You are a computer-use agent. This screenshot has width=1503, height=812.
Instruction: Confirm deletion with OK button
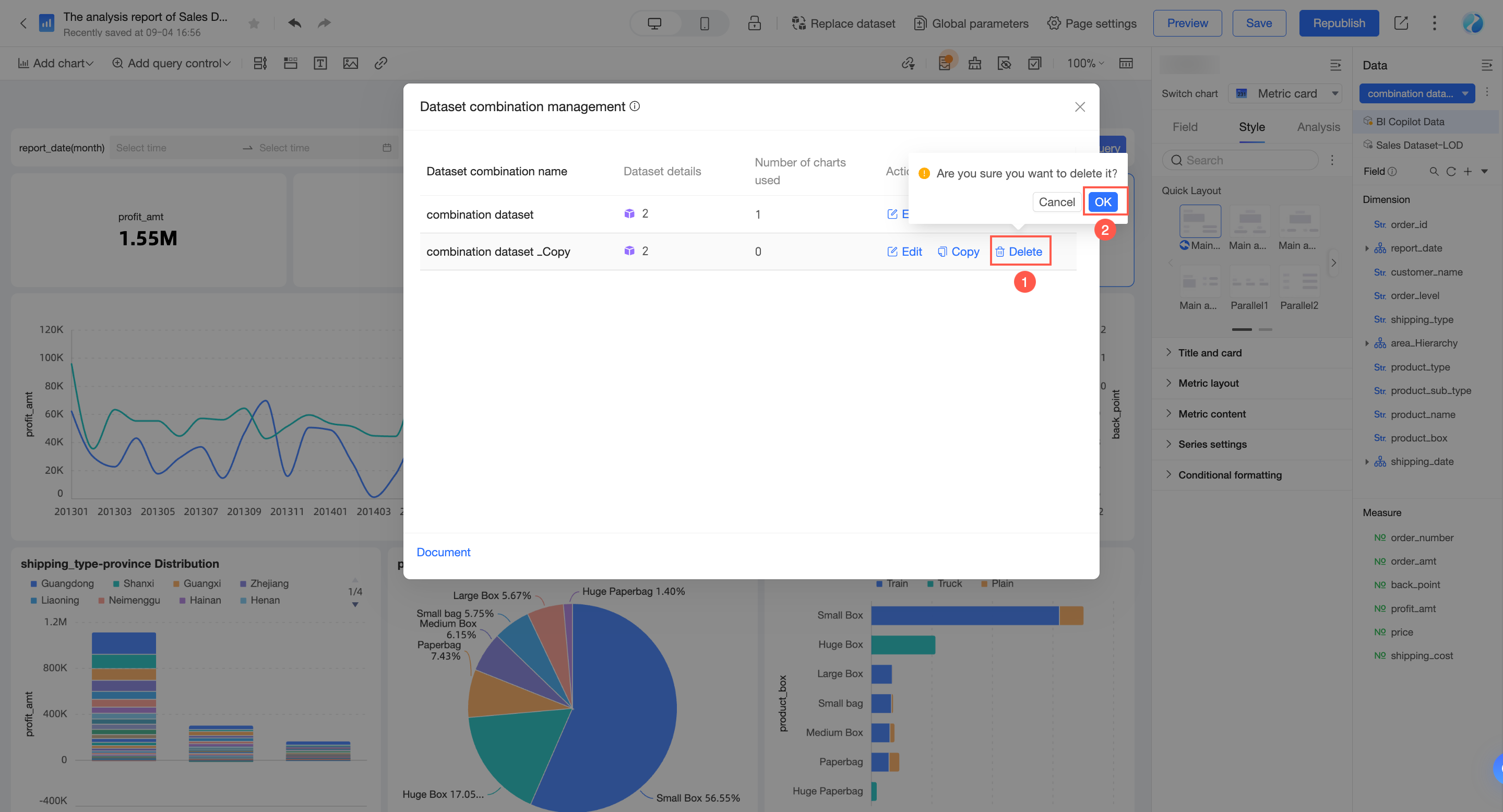(1102, 202)
